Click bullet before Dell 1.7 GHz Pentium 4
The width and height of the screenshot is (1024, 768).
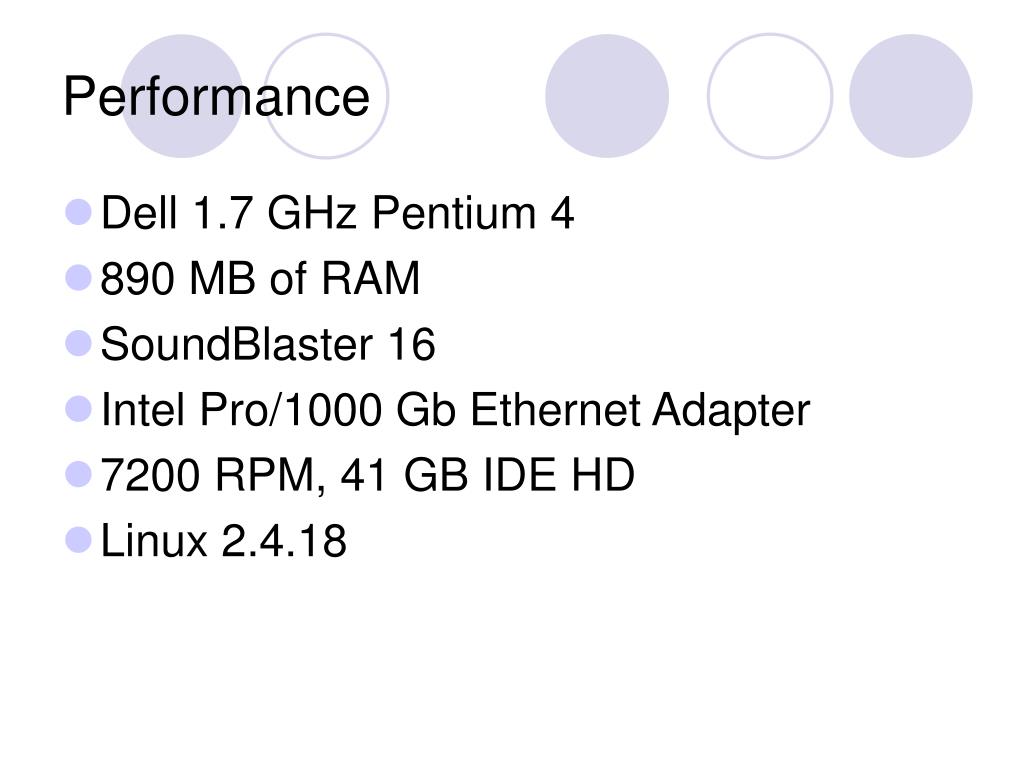click(78, 212)
